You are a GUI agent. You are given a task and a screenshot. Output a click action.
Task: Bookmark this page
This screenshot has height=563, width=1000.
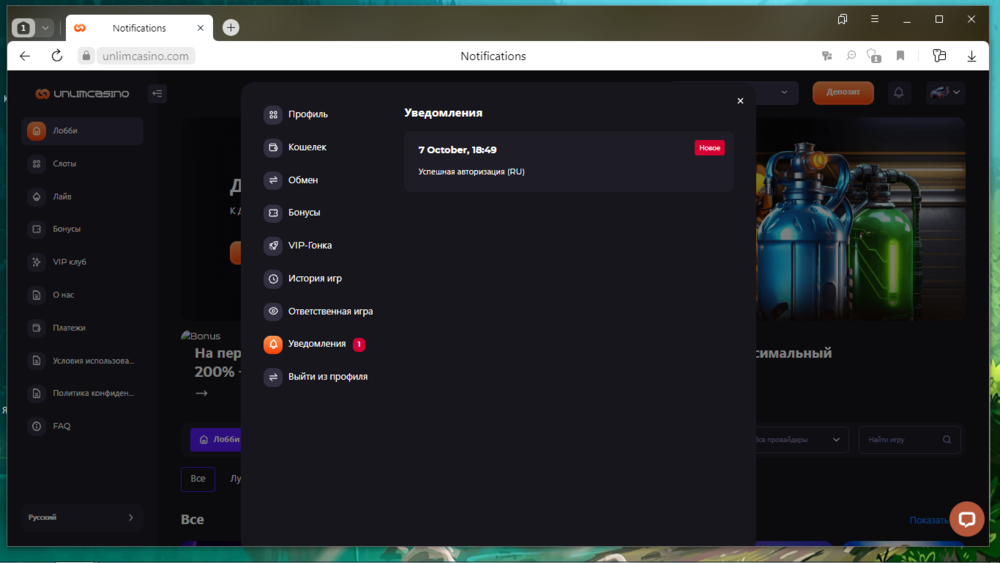click(x=901, y=56)
